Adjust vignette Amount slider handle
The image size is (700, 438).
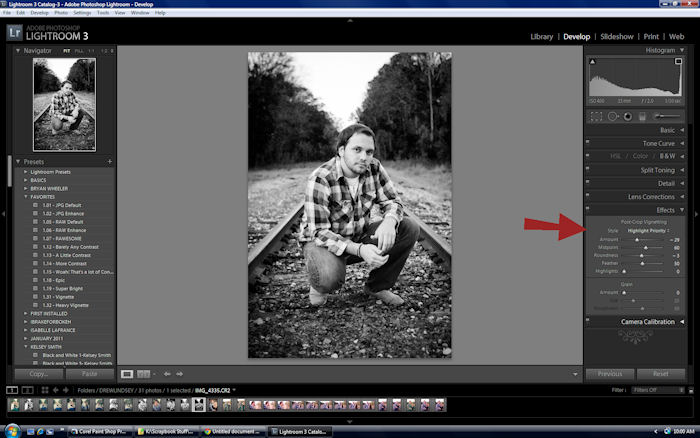click(x=637, y=240)
